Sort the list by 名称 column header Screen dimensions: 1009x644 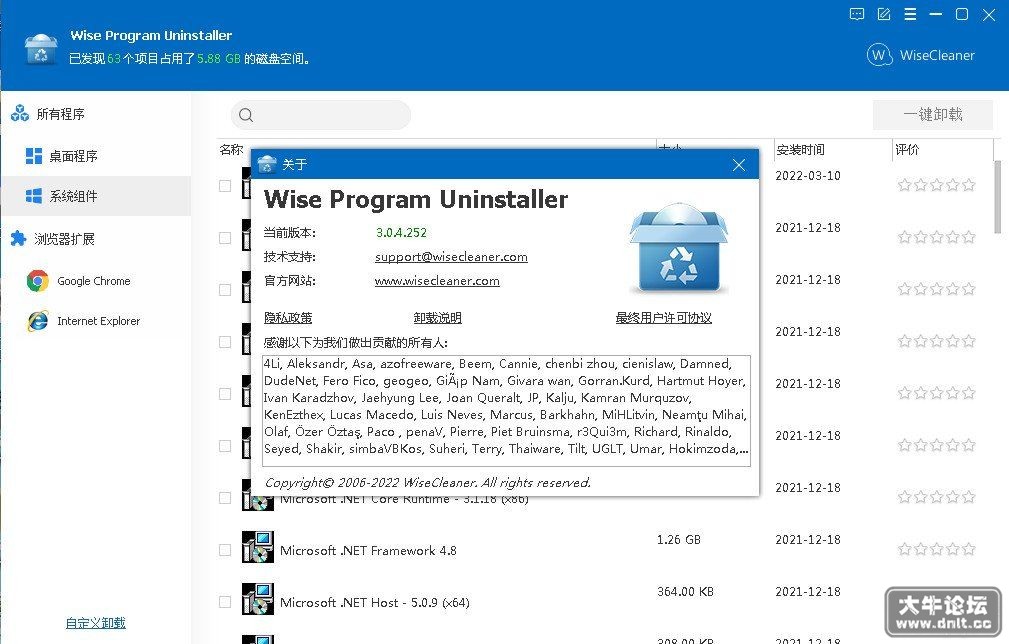point(231,149)
